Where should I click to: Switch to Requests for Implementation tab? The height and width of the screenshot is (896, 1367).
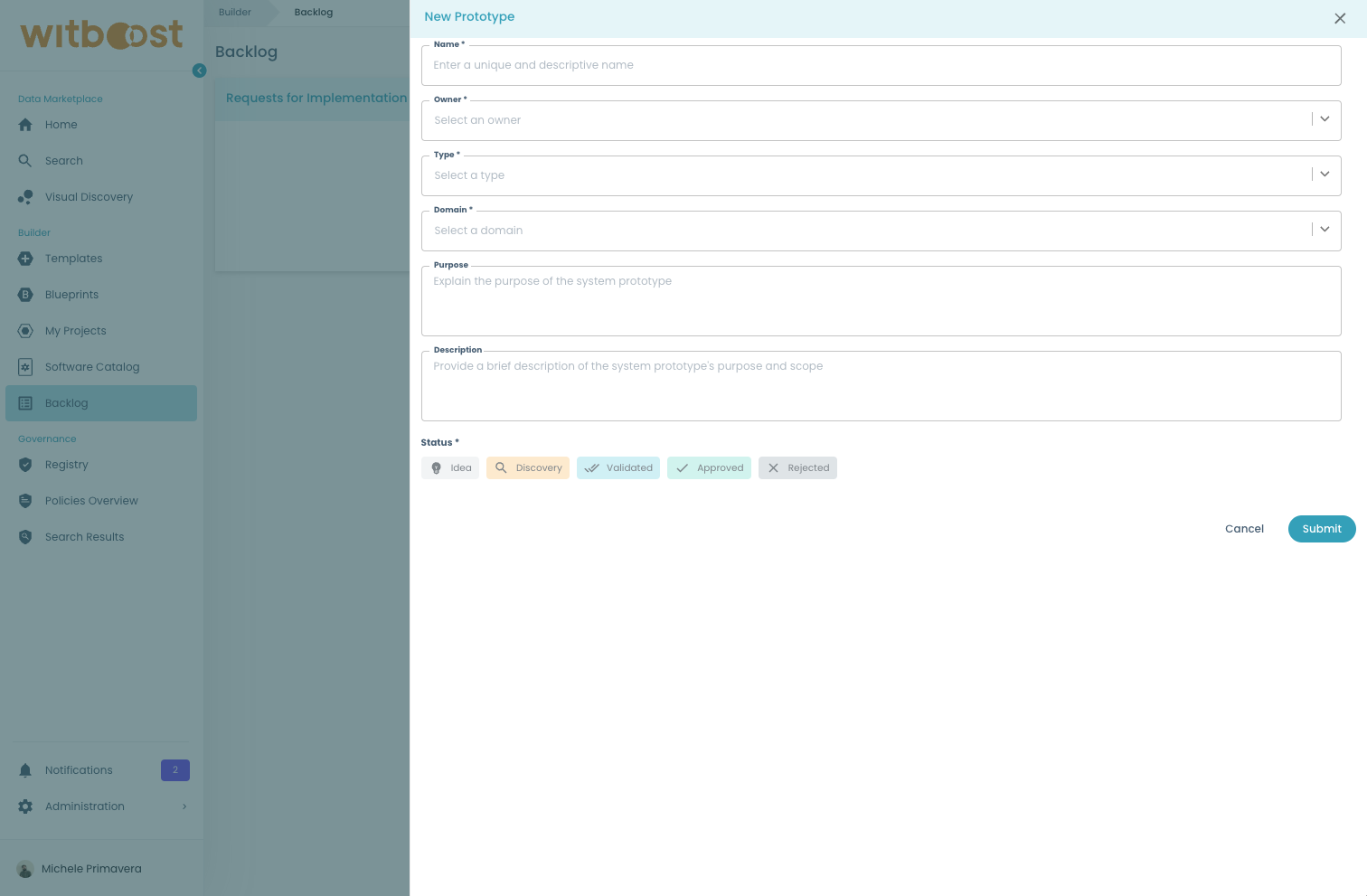pos(316,98)
